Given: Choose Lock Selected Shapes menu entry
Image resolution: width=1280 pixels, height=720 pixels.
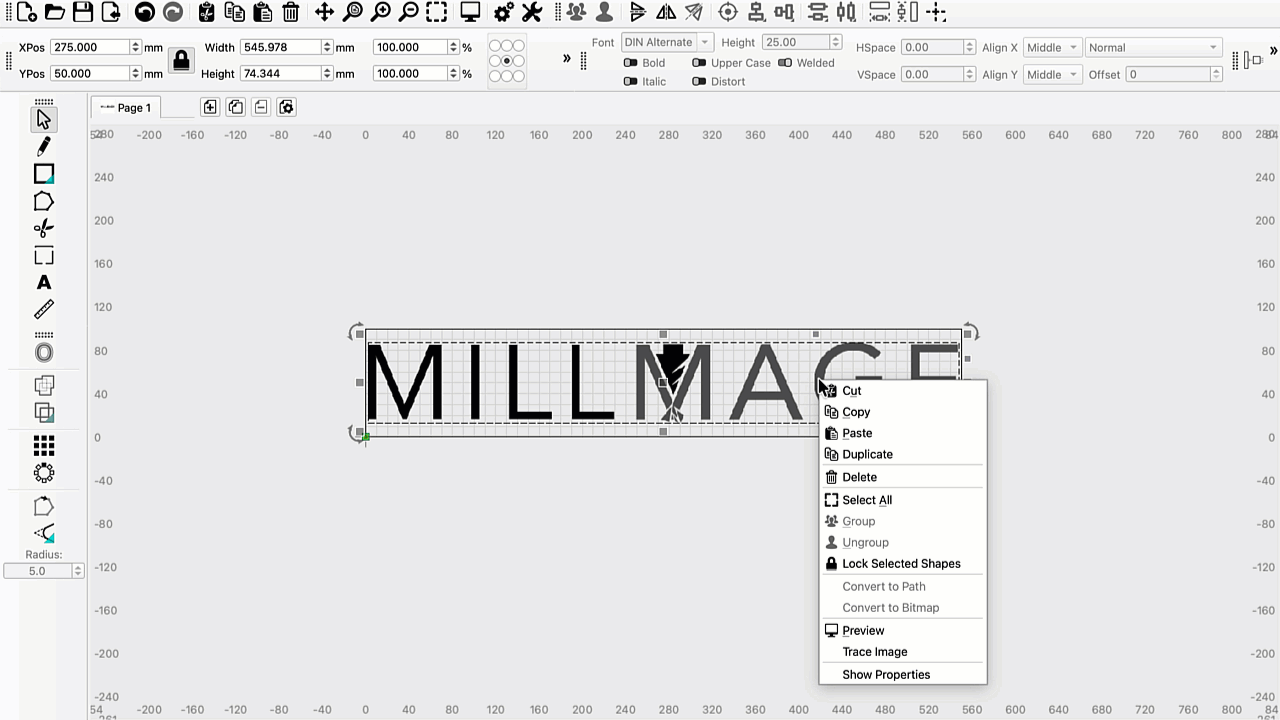Looking at the screenshot, I should pyautogui.click(x=903, y=563).
